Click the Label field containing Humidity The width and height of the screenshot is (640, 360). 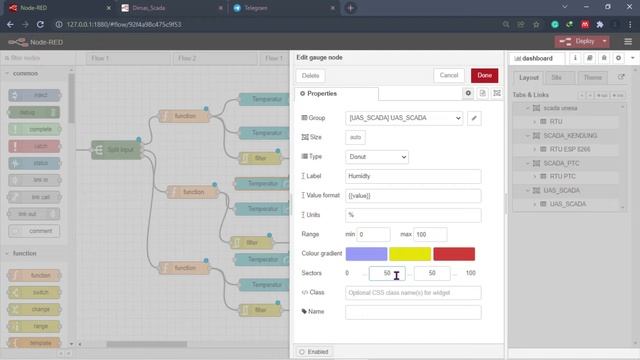point(413,176)
